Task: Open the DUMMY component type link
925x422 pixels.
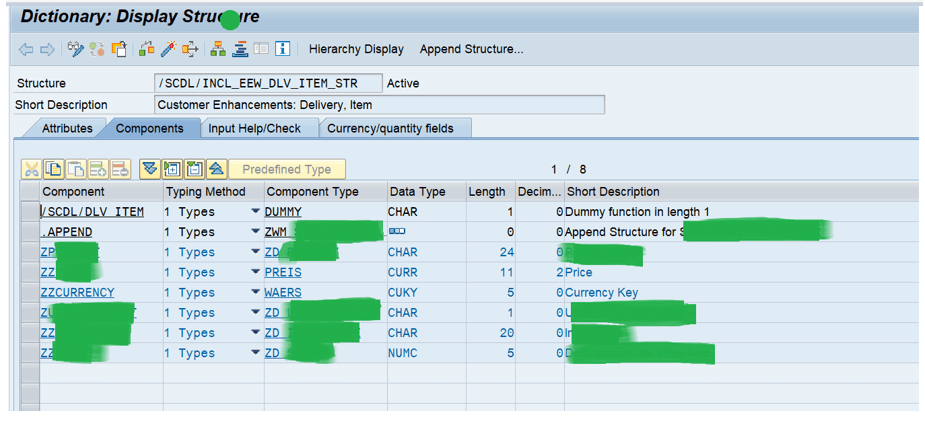Action: point(283,212)
